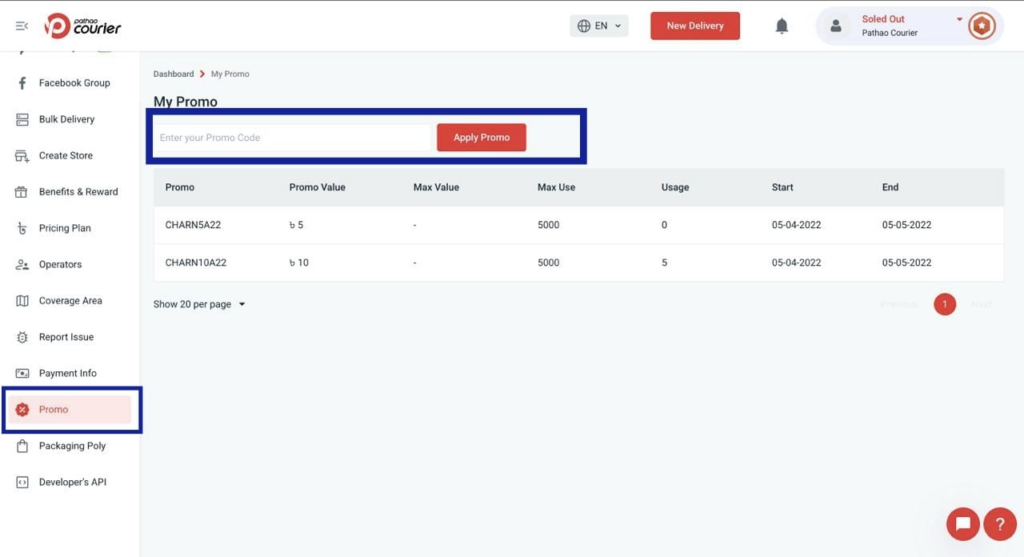Go to Payment Info in sidebar
This screenshot has height=557, width=1024.
coord(67,373)
